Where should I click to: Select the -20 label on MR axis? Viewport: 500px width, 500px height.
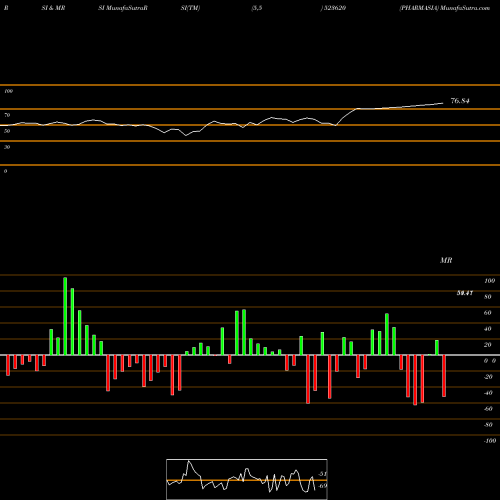pos(488,377)
